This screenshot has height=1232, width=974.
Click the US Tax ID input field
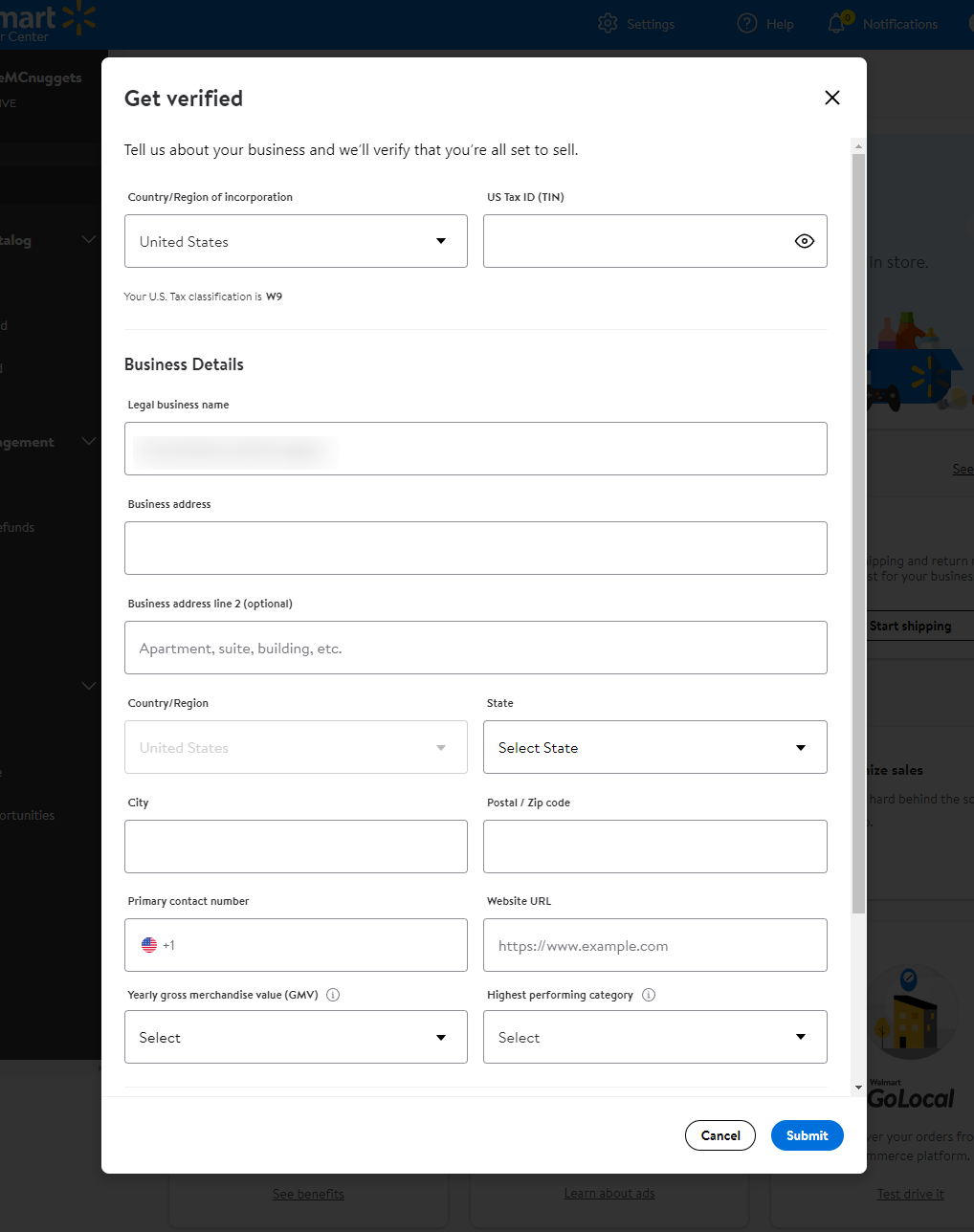(636, 241)
